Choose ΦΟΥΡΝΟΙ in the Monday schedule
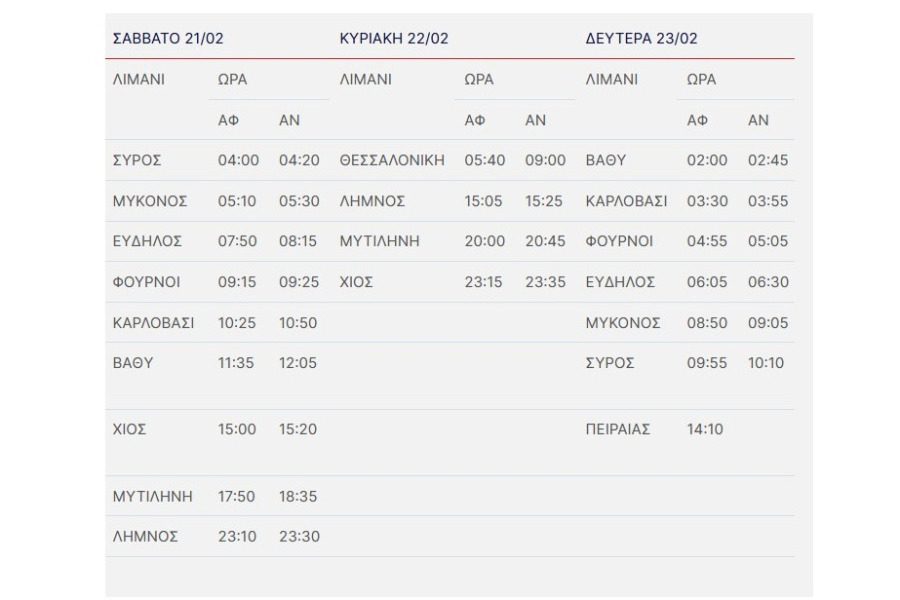The height and width of the screenshot is (600, 900). click(619, 241)
